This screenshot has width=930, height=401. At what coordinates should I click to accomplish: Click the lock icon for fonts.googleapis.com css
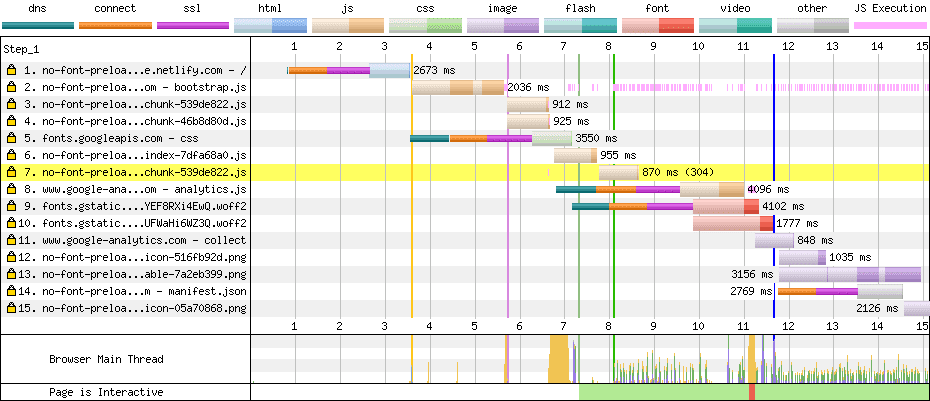tap(11, 138)
